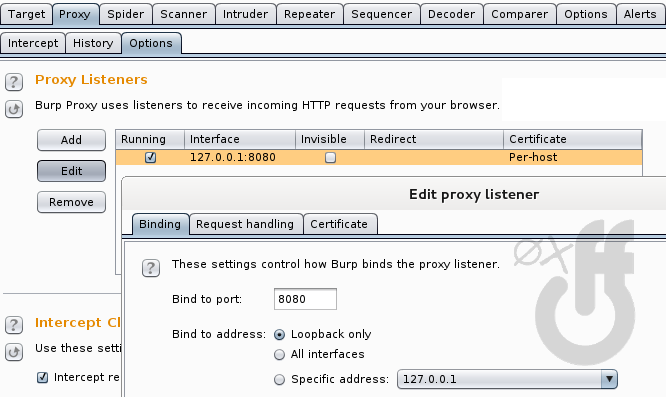Viewport: 666px width, 397px height.
Task: Switch to the Proxy tab
Action: tap(75, 14)
